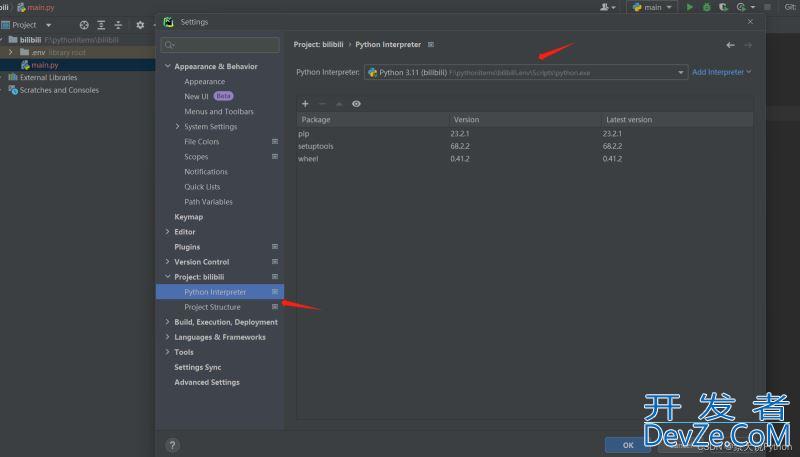This screenshot has width=800, height=457.
Task: Confirm settings with OK button
Action: (x=628, y=445)
